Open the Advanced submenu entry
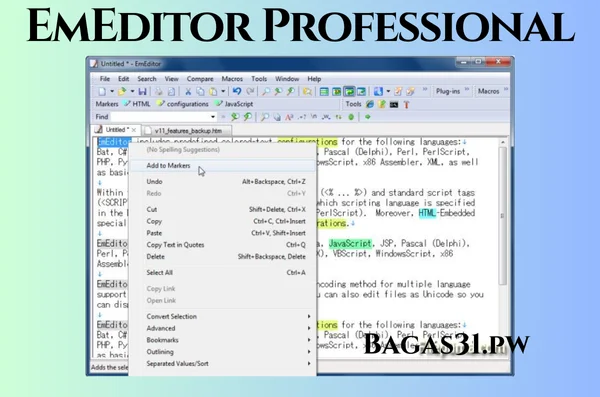The height and width of the screenshot is (397, 600). (x=222, y=328)
